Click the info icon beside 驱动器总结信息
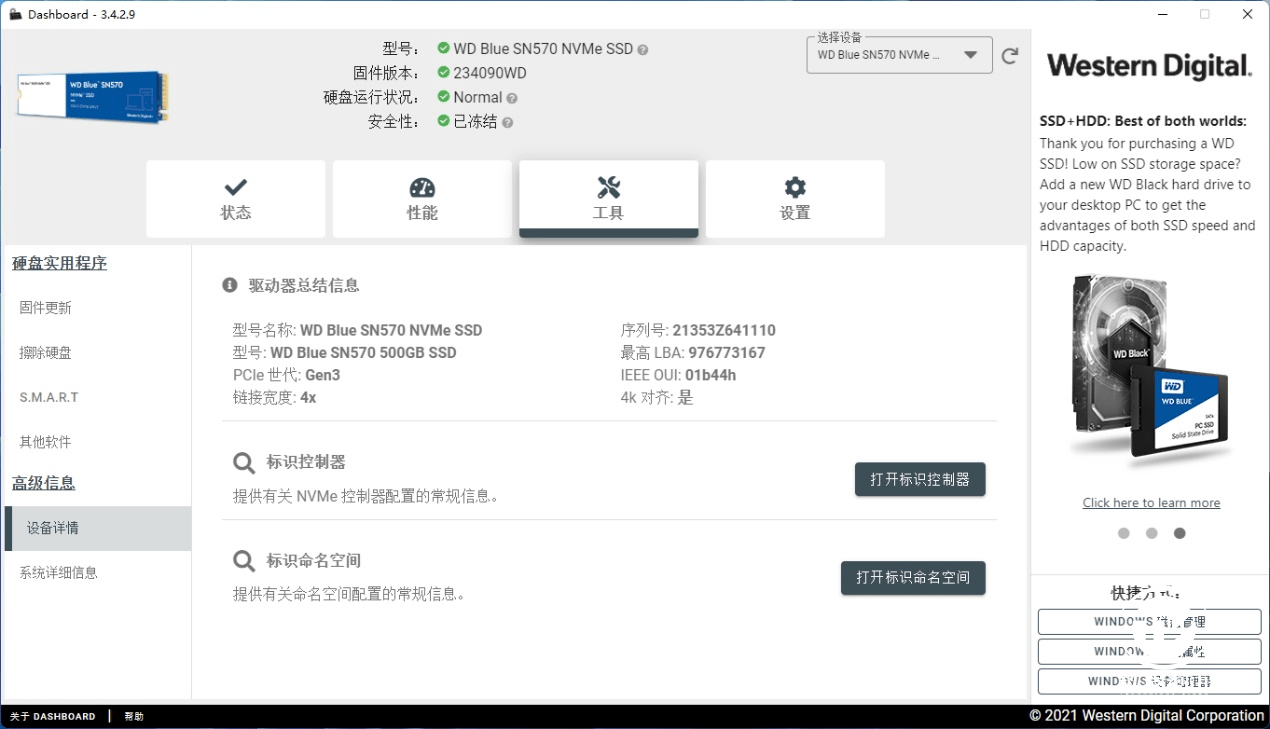Screen dimensions: 1270x729 click(229, 285)
